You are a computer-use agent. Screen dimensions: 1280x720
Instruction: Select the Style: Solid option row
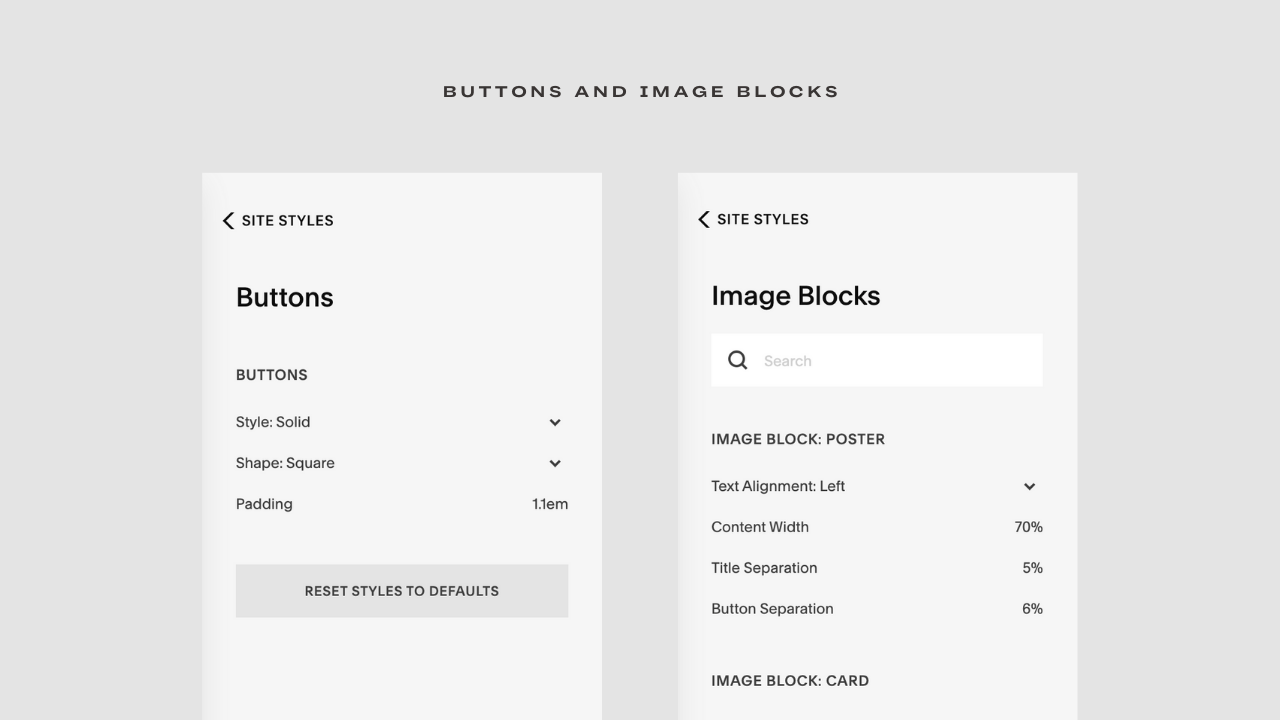click(x=402, y=422)
